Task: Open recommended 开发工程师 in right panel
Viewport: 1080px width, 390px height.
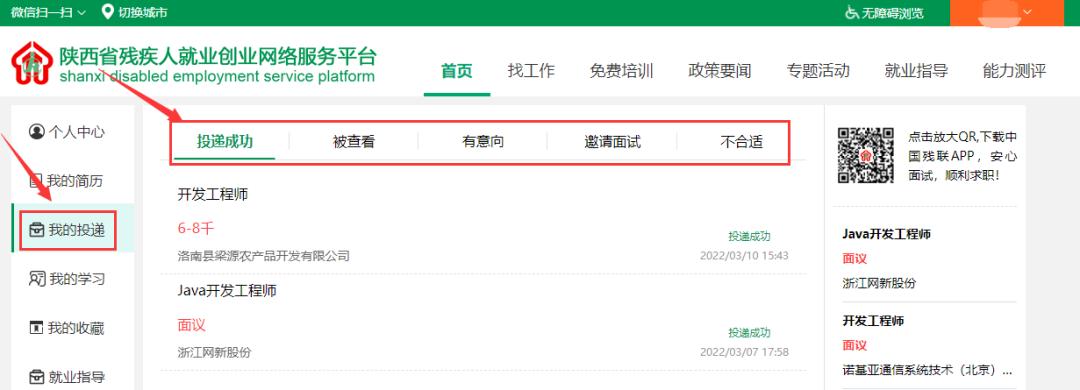Action: click(873, 321)
